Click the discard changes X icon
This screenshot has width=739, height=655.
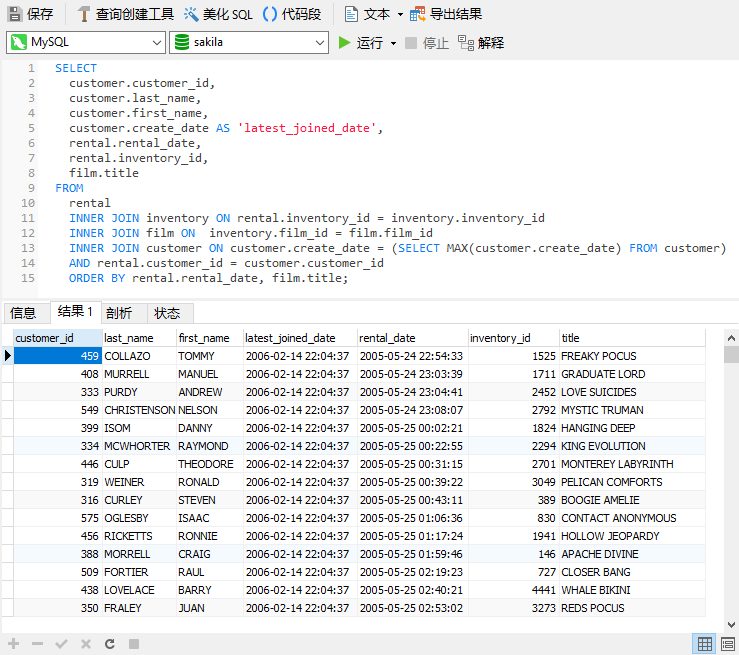click(85, 644)
